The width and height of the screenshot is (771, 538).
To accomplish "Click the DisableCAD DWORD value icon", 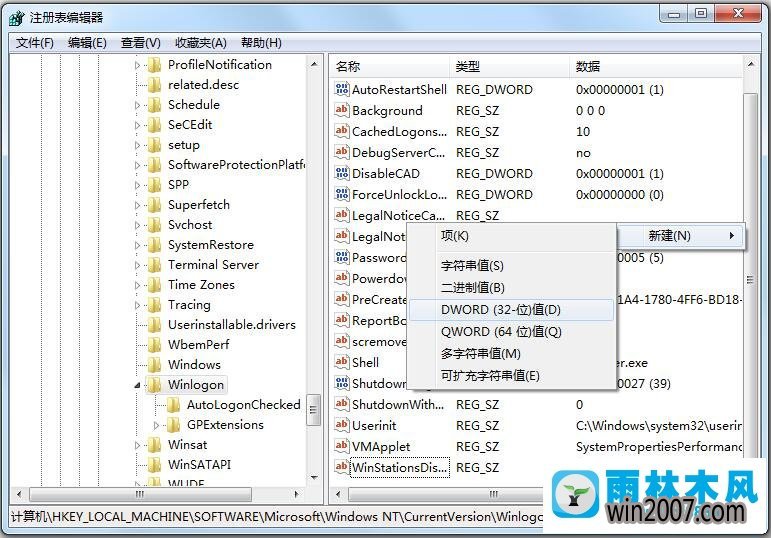I will point(342,173).
